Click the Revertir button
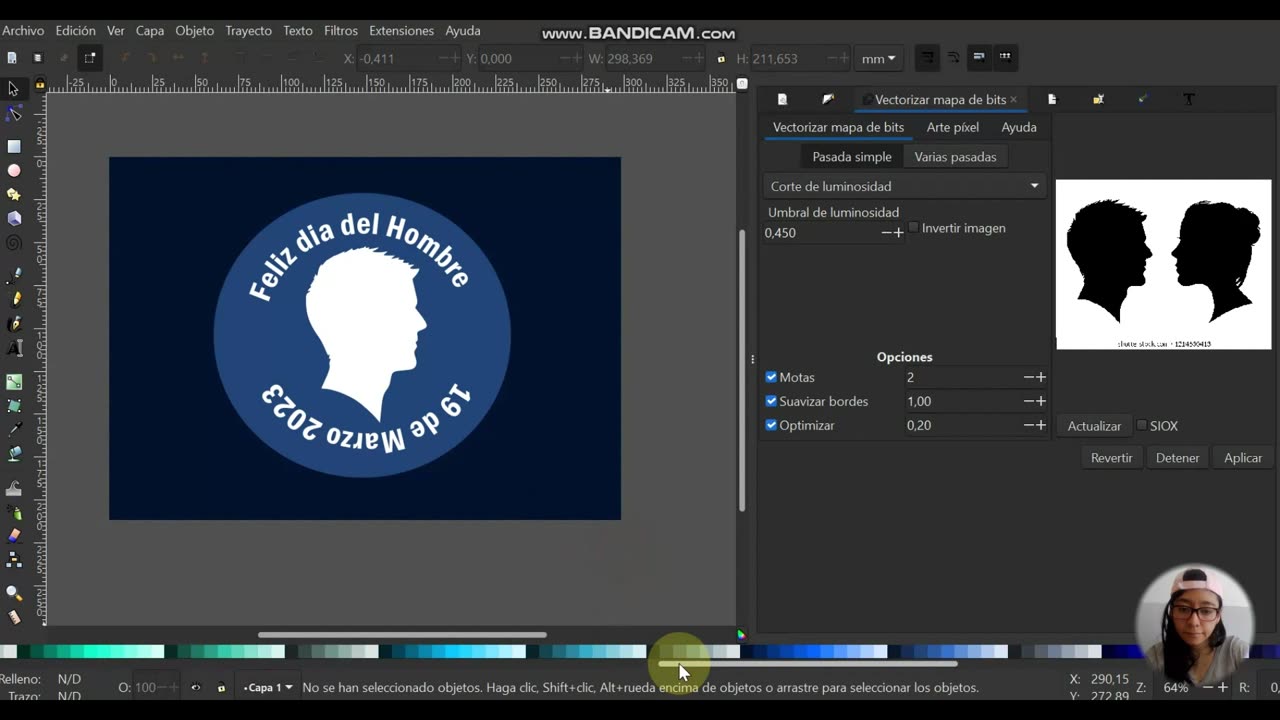 1111,458
